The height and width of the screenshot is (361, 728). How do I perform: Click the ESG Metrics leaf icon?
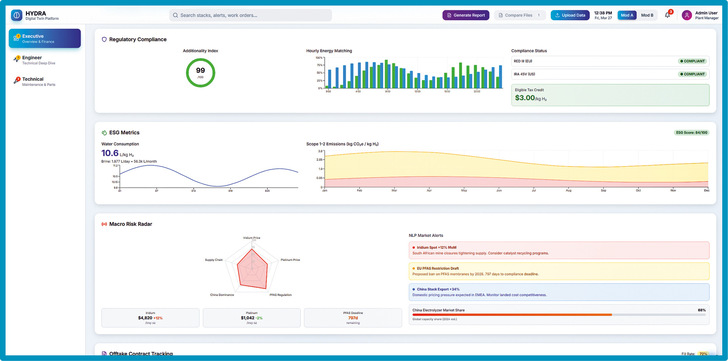coord(104,133)
